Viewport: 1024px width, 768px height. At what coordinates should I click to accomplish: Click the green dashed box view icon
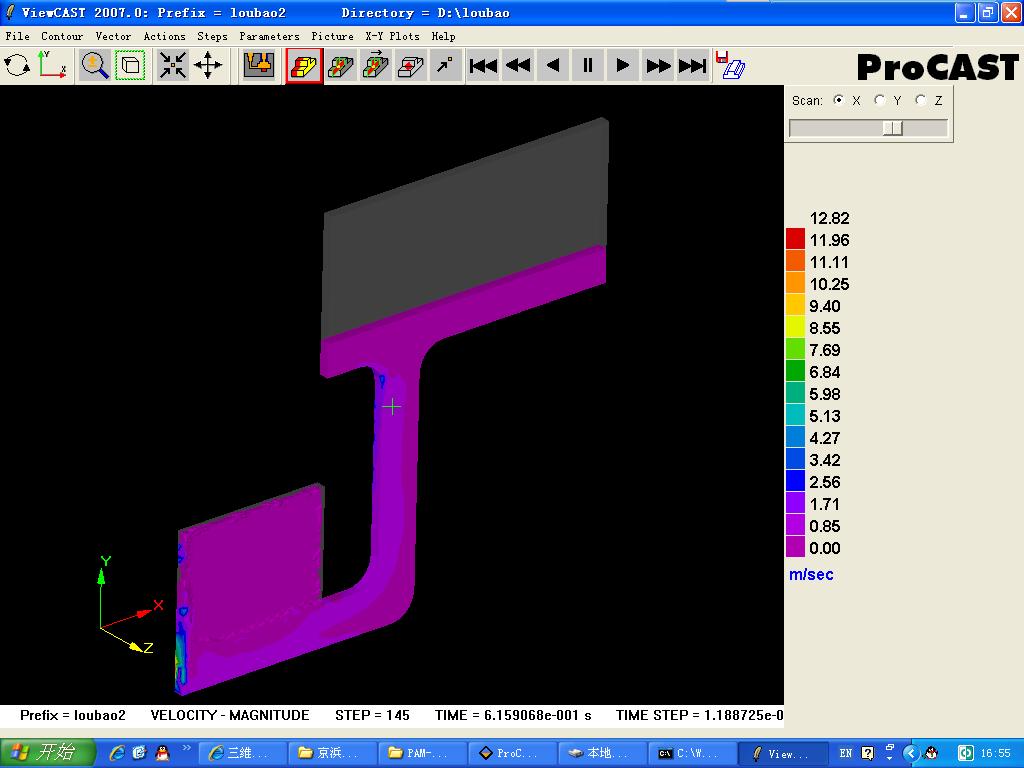pos(130,65)
